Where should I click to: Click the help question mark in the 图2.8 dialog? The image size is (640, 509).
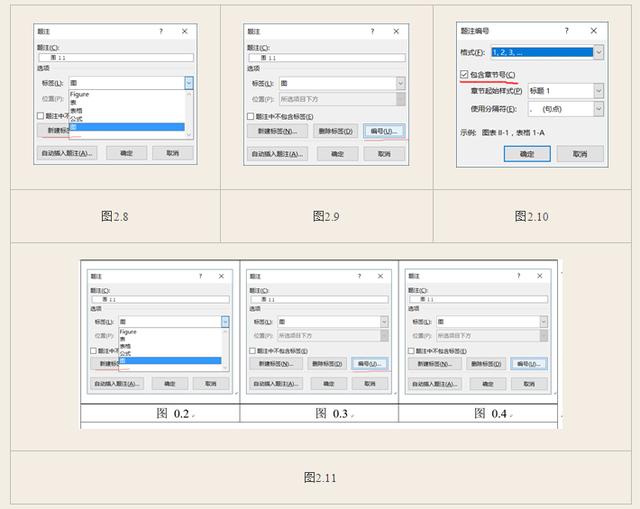pyautogui.click(x=161, y=31)
